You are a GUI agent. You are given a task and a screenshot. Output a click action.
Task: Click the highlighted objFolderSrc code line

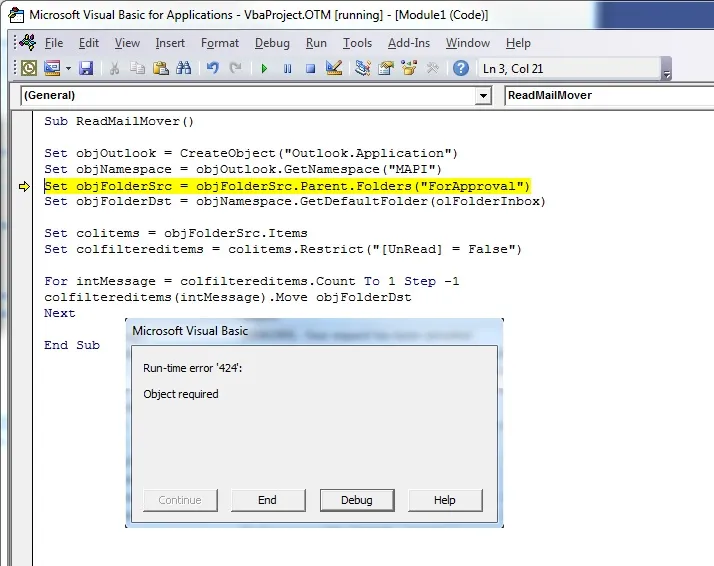(287, 186)
